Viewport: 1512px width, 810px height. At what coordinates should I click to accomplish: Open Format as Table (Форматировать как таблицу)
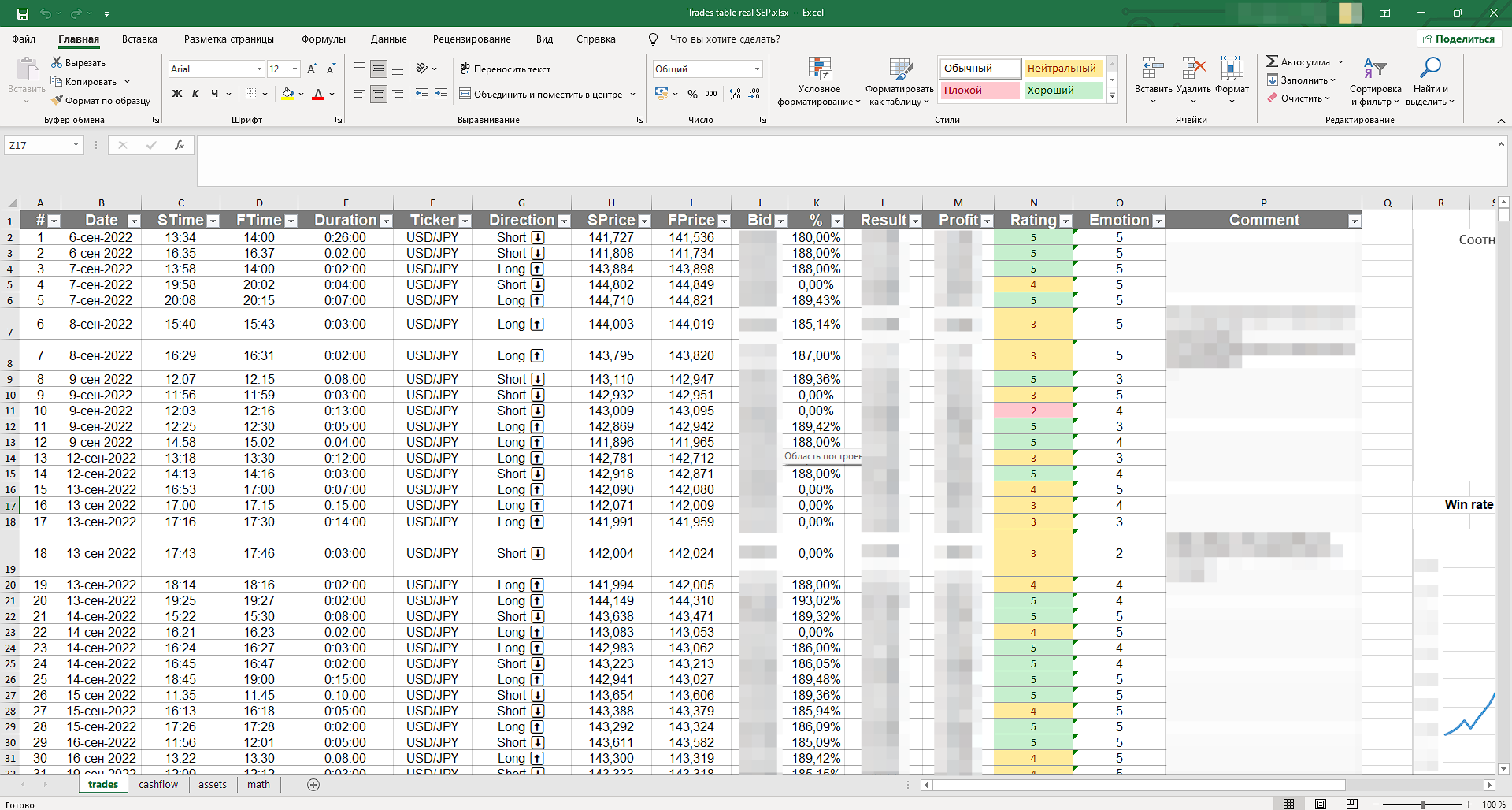coord(899,81)
